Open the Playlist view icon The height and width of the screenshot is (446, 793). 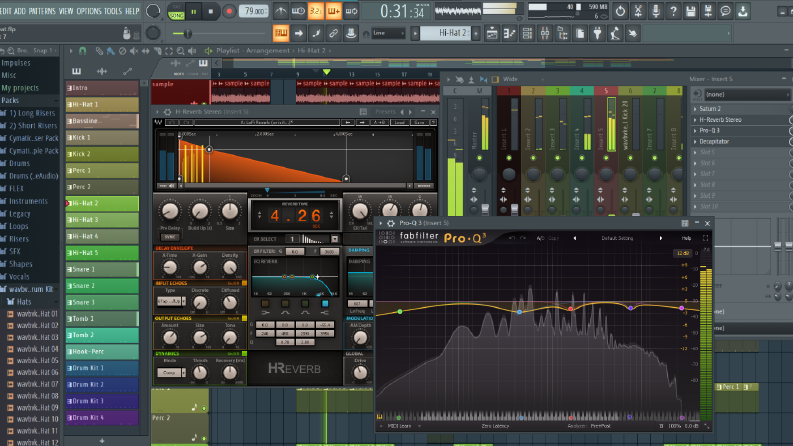(492, 33)
